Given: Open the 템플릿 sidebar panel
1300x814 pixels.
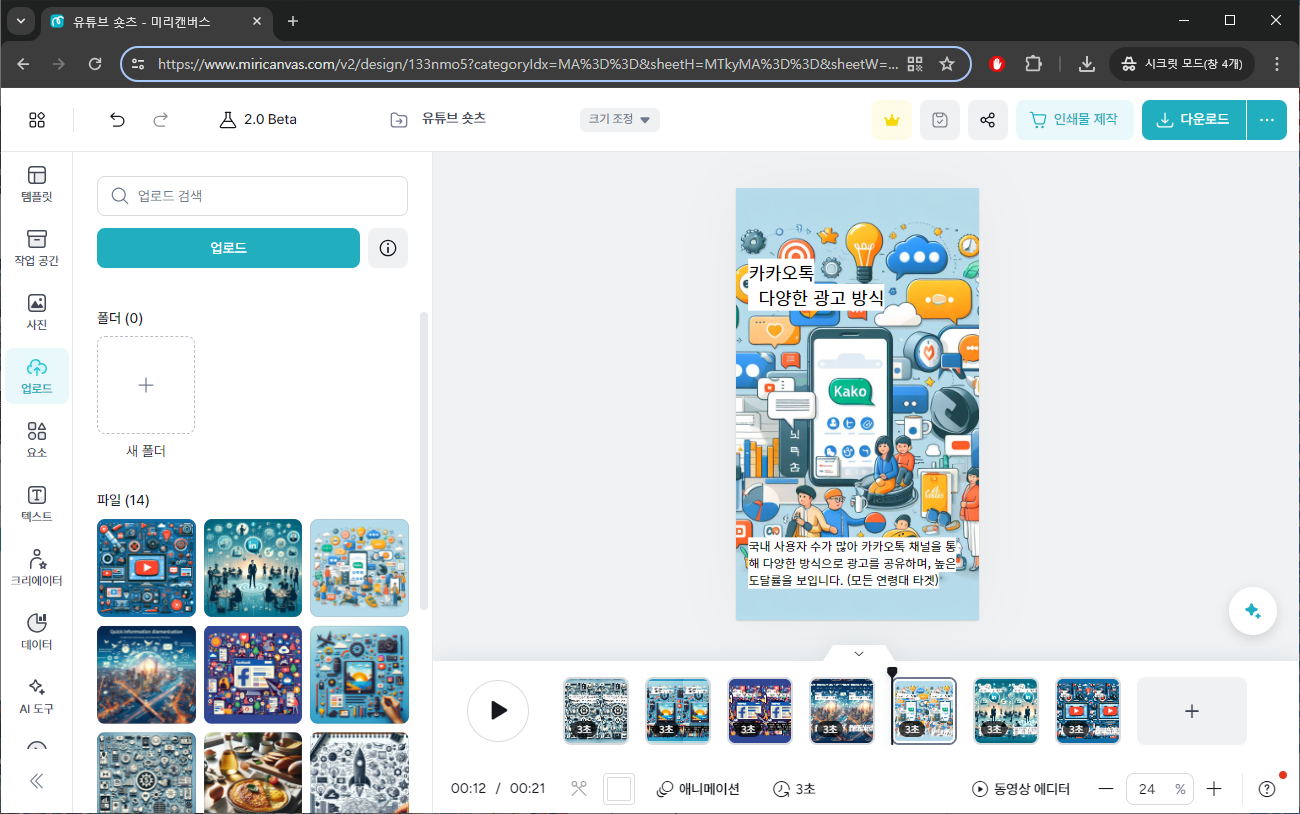Looking at the screenshot, I should tap(37, 185).
